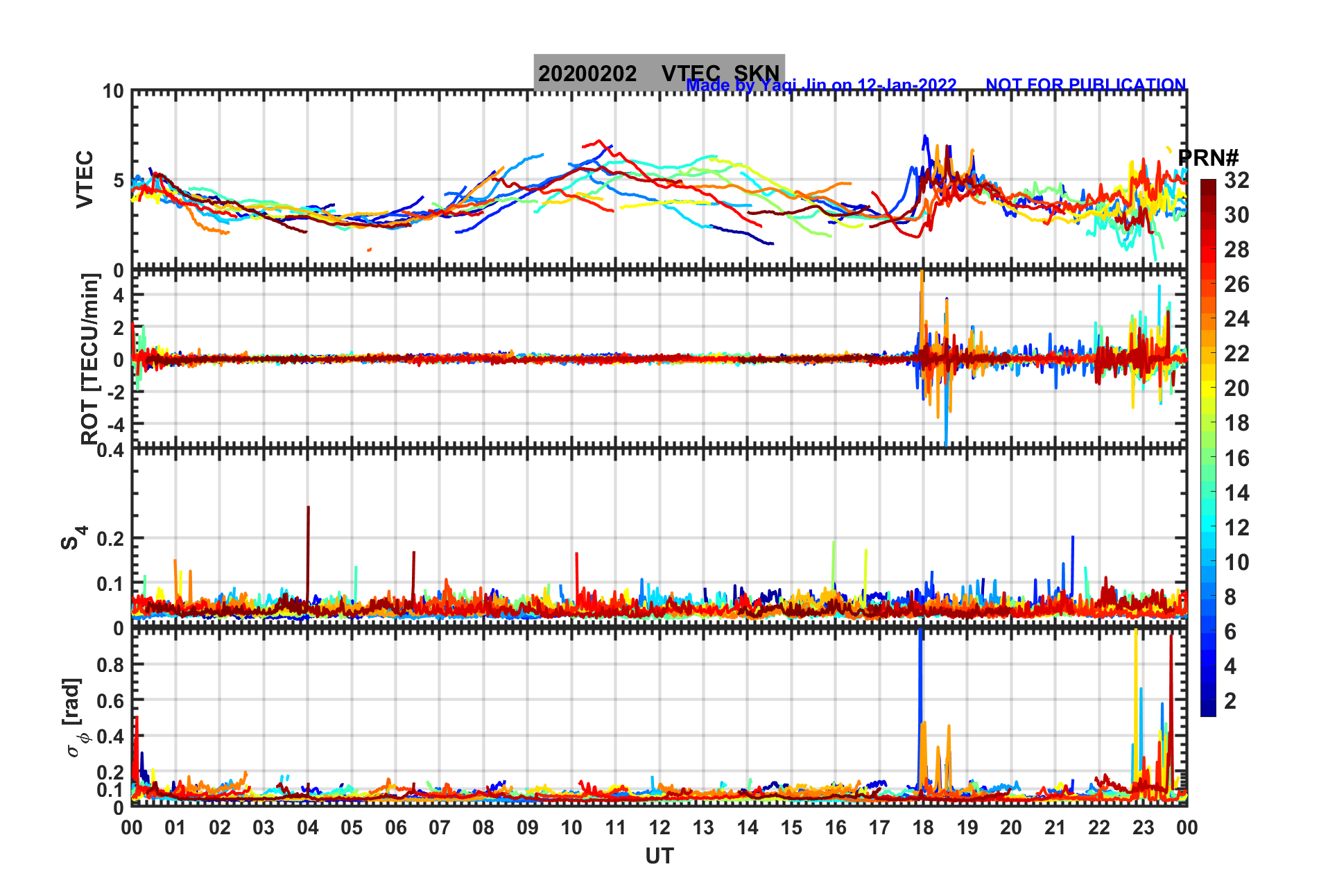Select the "PRN#" colorbar label
Screen dimensions: 1319x896
(1208, 158)
